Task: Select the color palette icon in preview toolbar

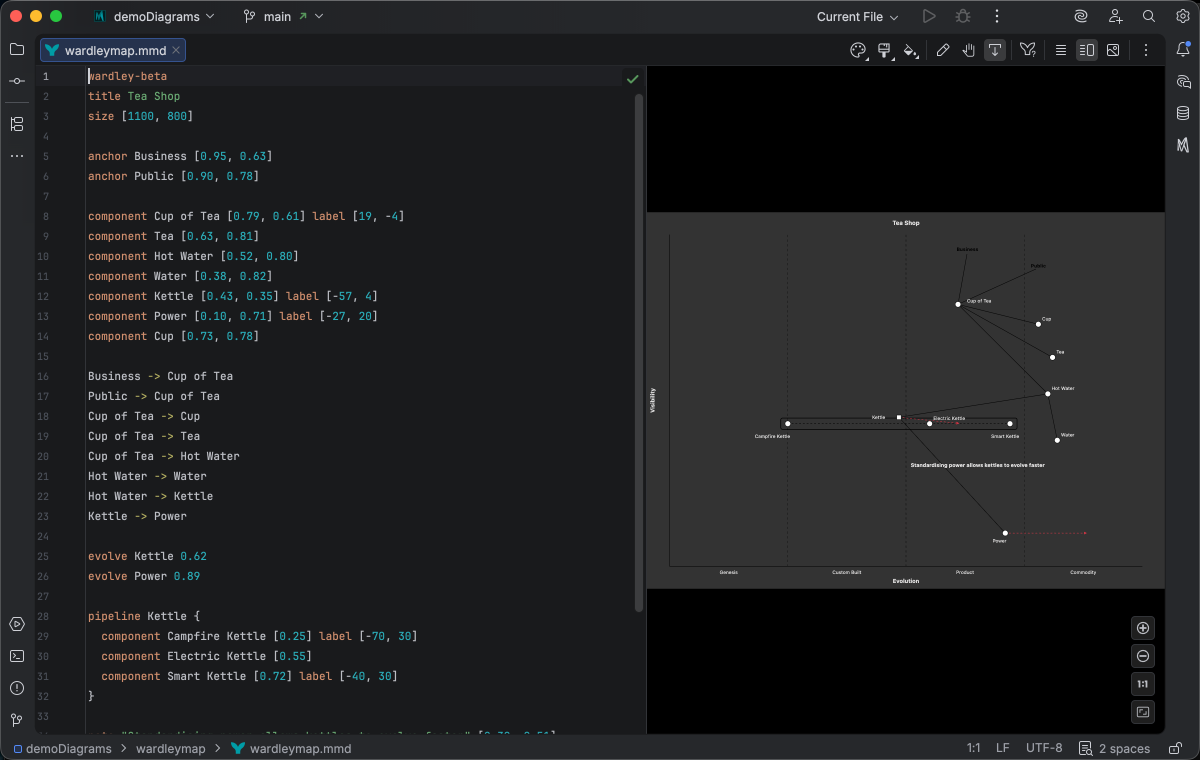Action: 857,49
